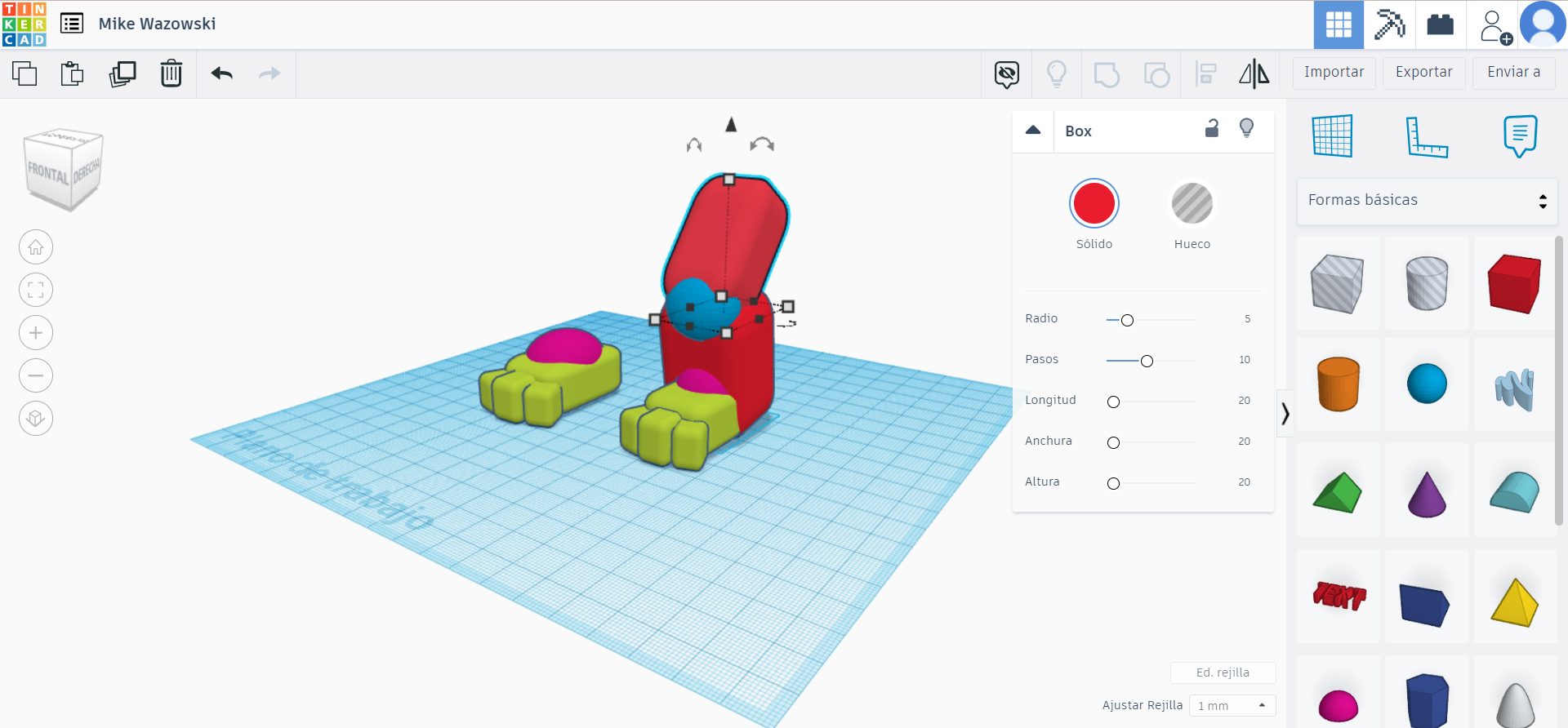Delete the selected shape
The image size is (1568, 728).
click(171, 73)
